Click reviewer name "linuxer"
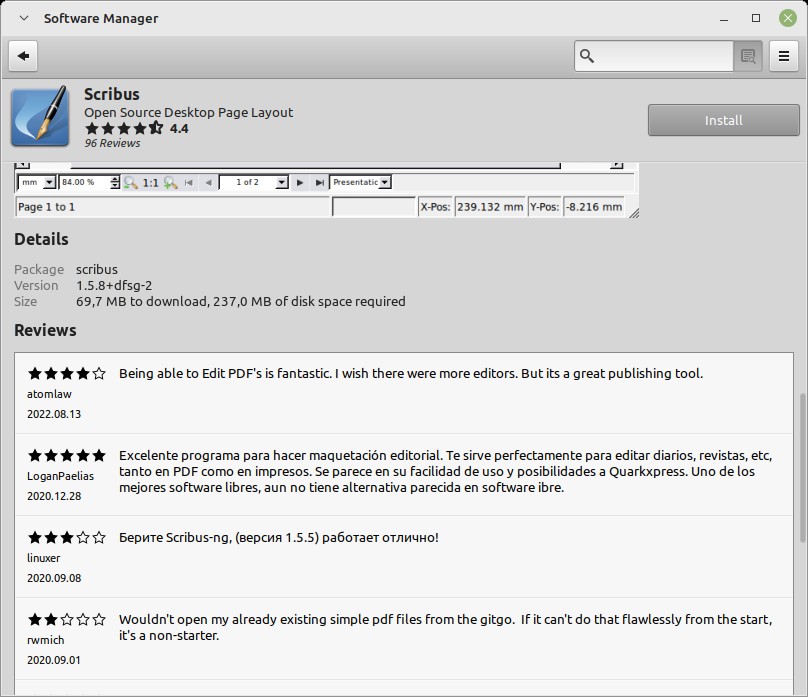The image size is (808, 697). tap(43, 558)
